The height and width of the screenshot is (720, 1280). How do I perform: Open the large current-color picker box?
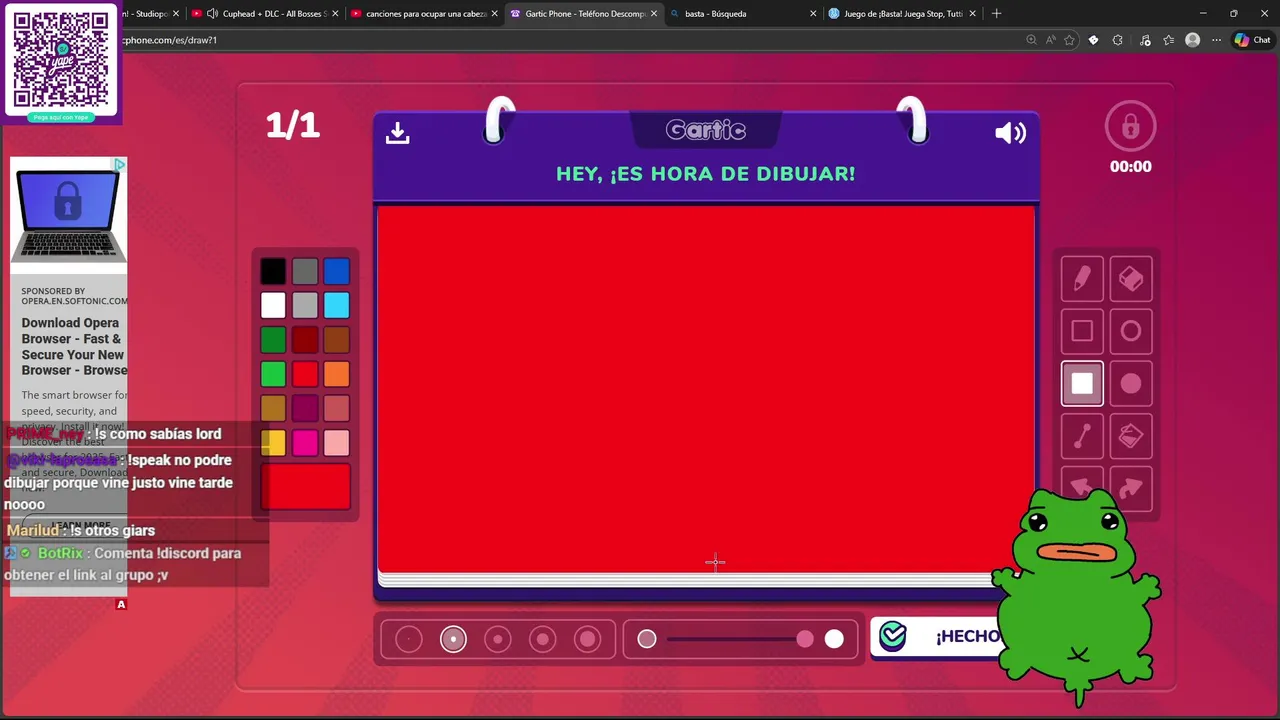pyautogui.click(x=305, y=487)
